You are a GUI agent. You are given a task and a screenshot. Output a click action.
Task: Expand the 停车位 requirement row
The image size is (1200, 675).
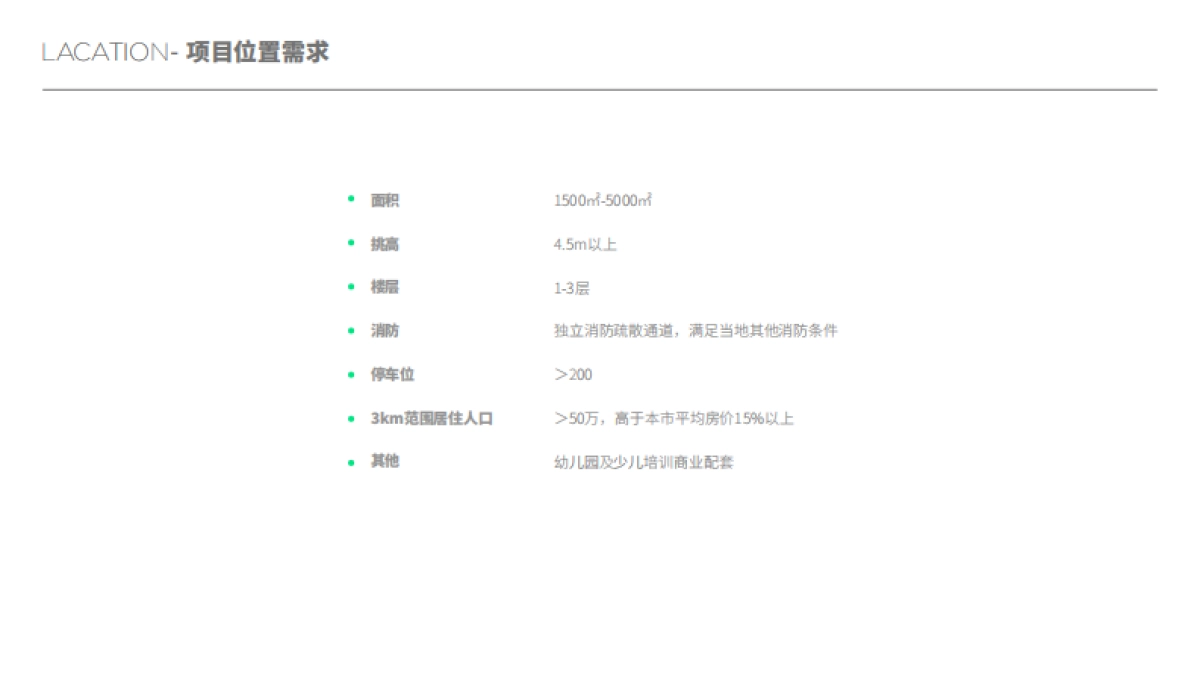(x=390, y=374)
